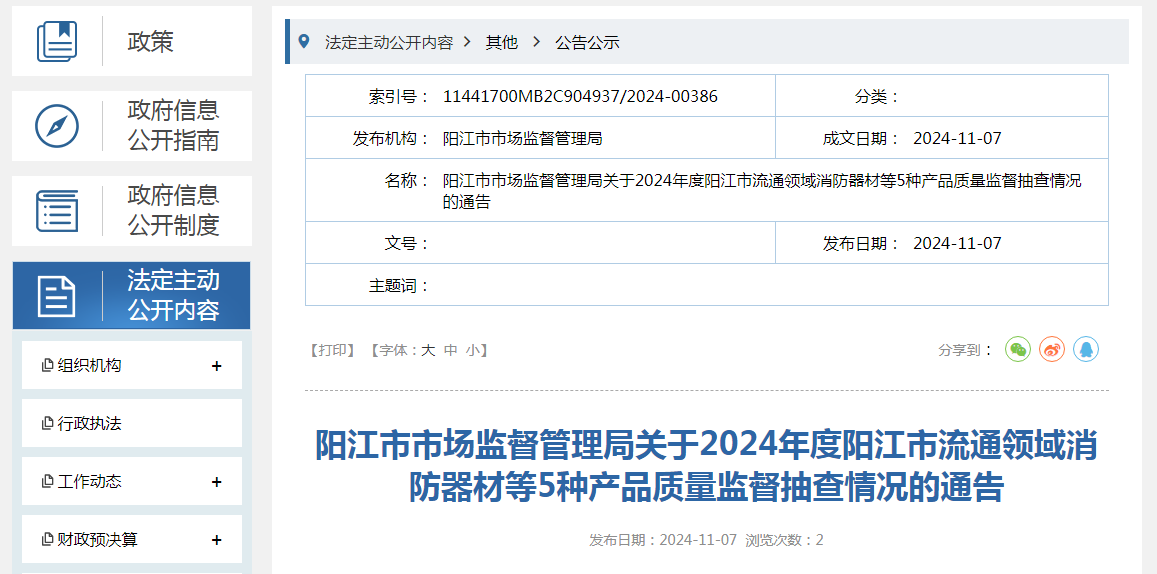1157x574 pixels.
Task: Click the 名称 field title text
Action: [x=762, y=191]
